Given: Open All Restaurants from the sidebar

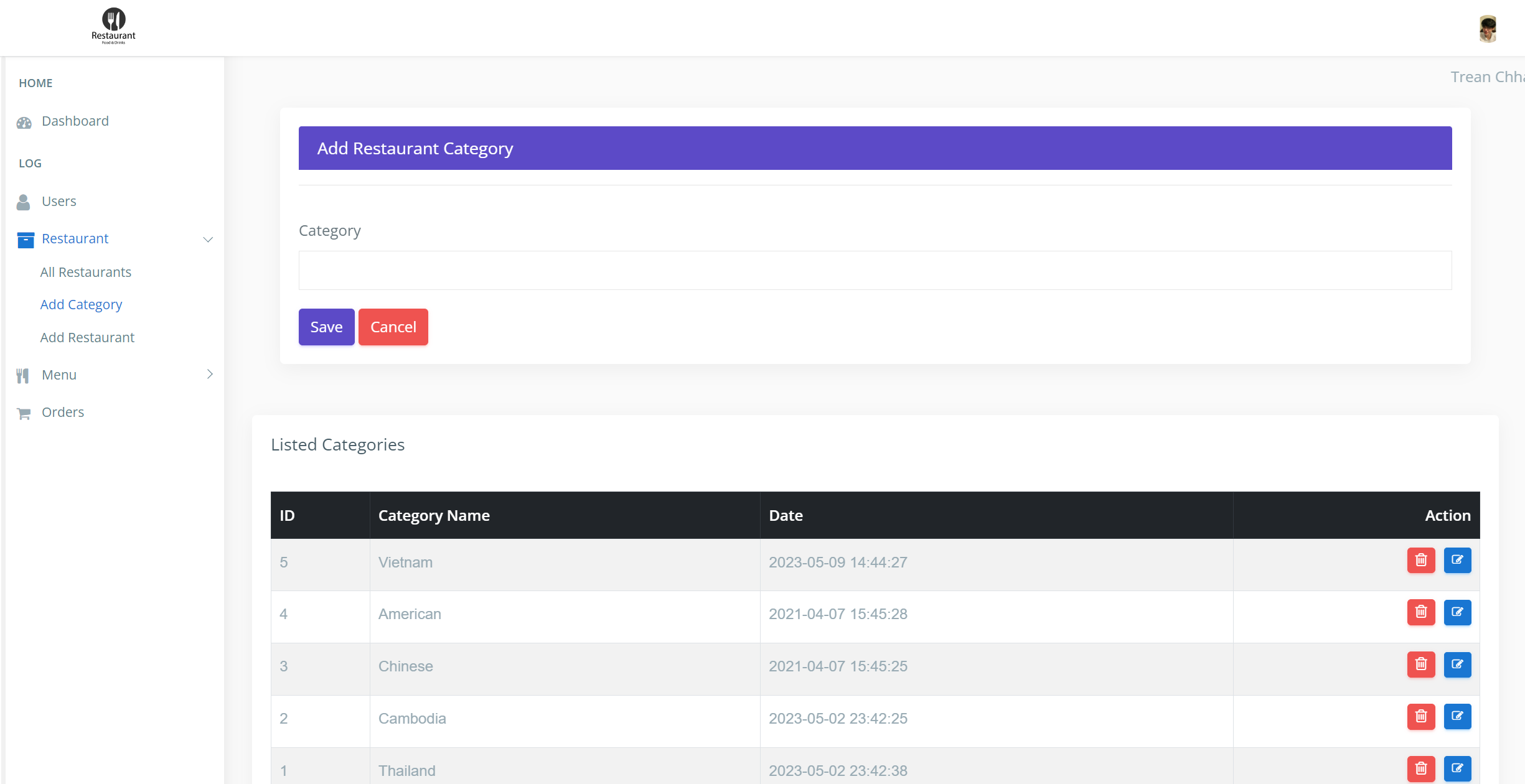Looking at the screenshot, I should pos(86,272).
